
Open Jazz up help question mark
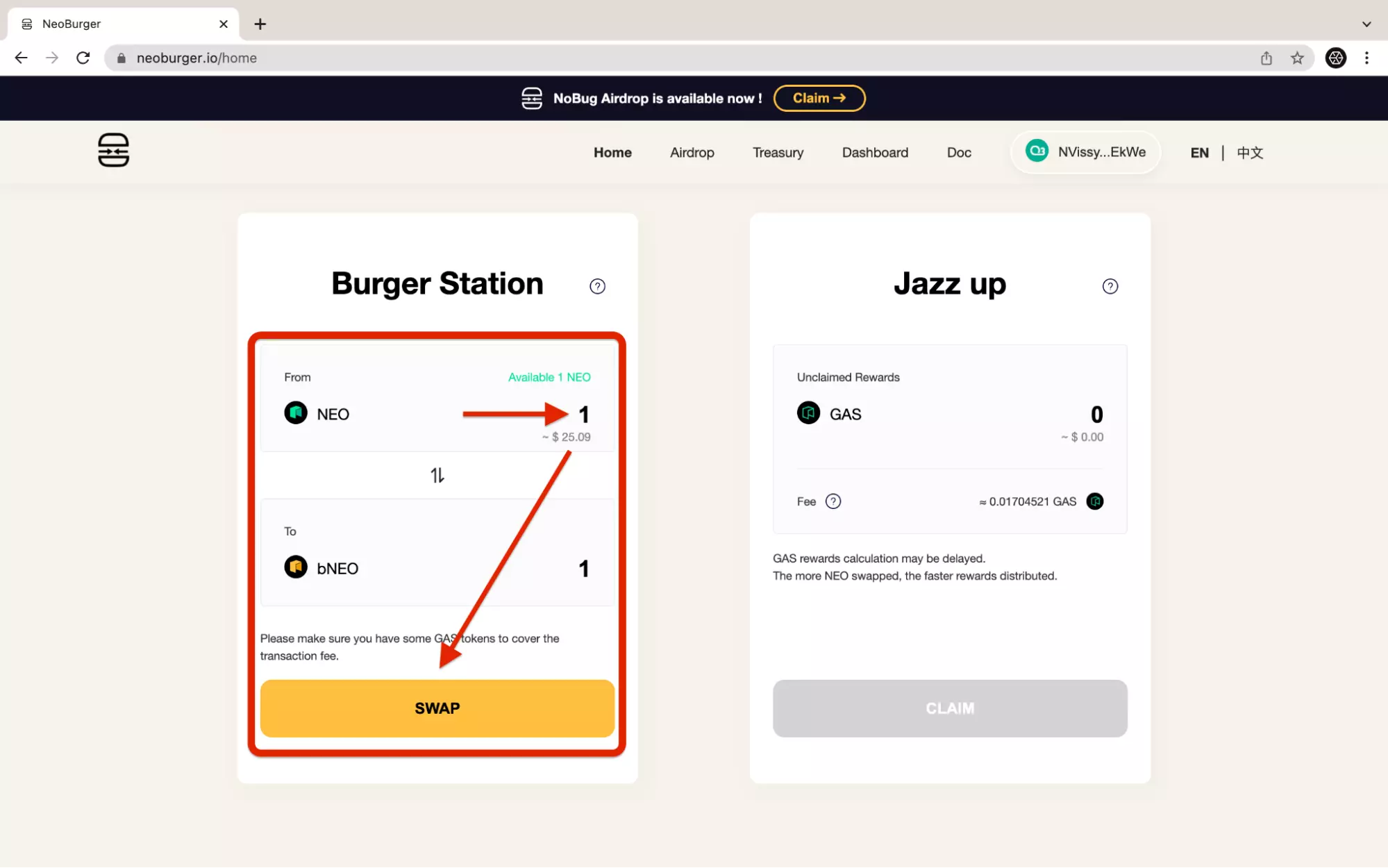click(x=1110, y=286)
